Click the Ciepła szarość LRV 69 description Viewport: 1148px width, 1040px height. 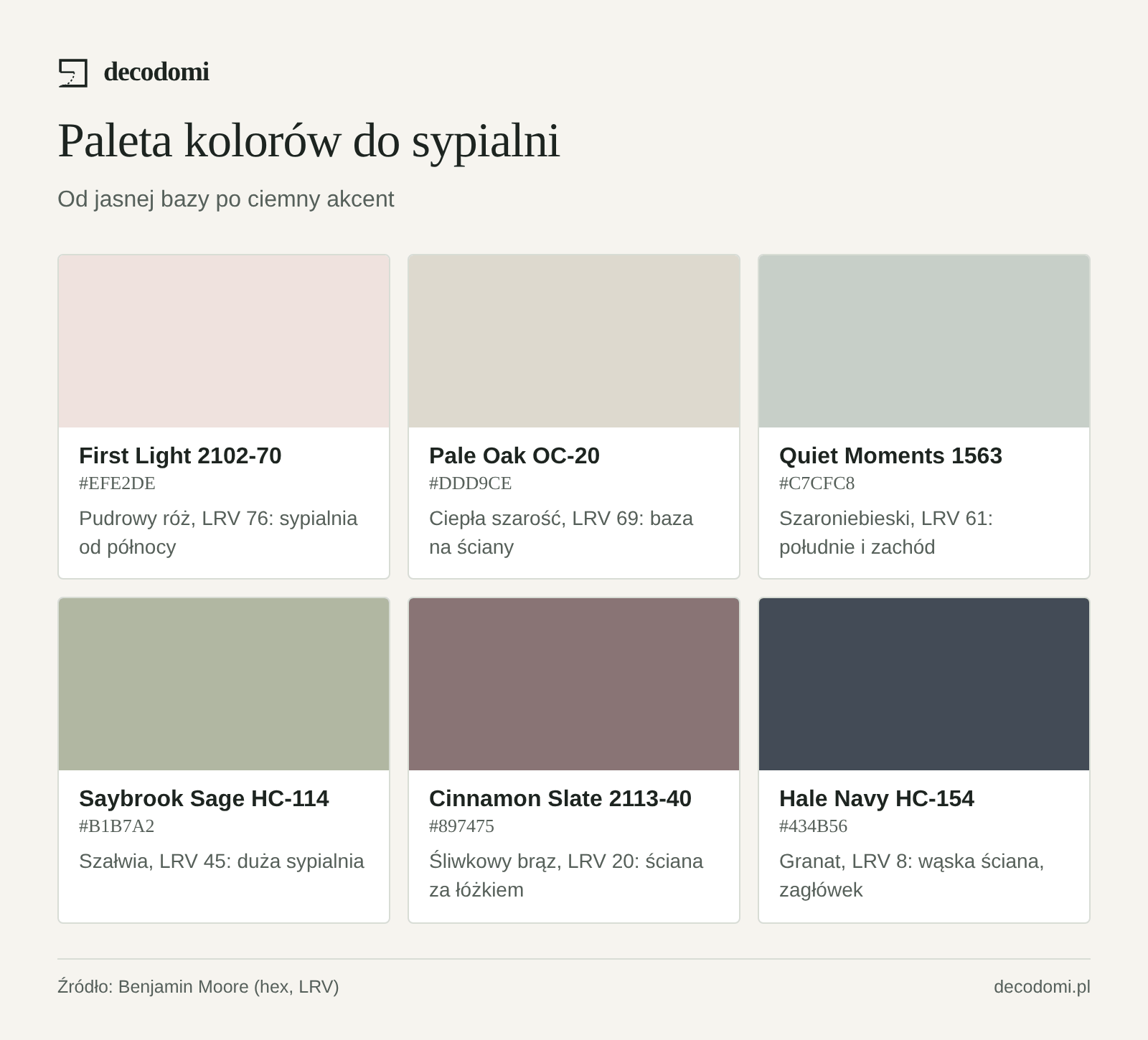561,532
